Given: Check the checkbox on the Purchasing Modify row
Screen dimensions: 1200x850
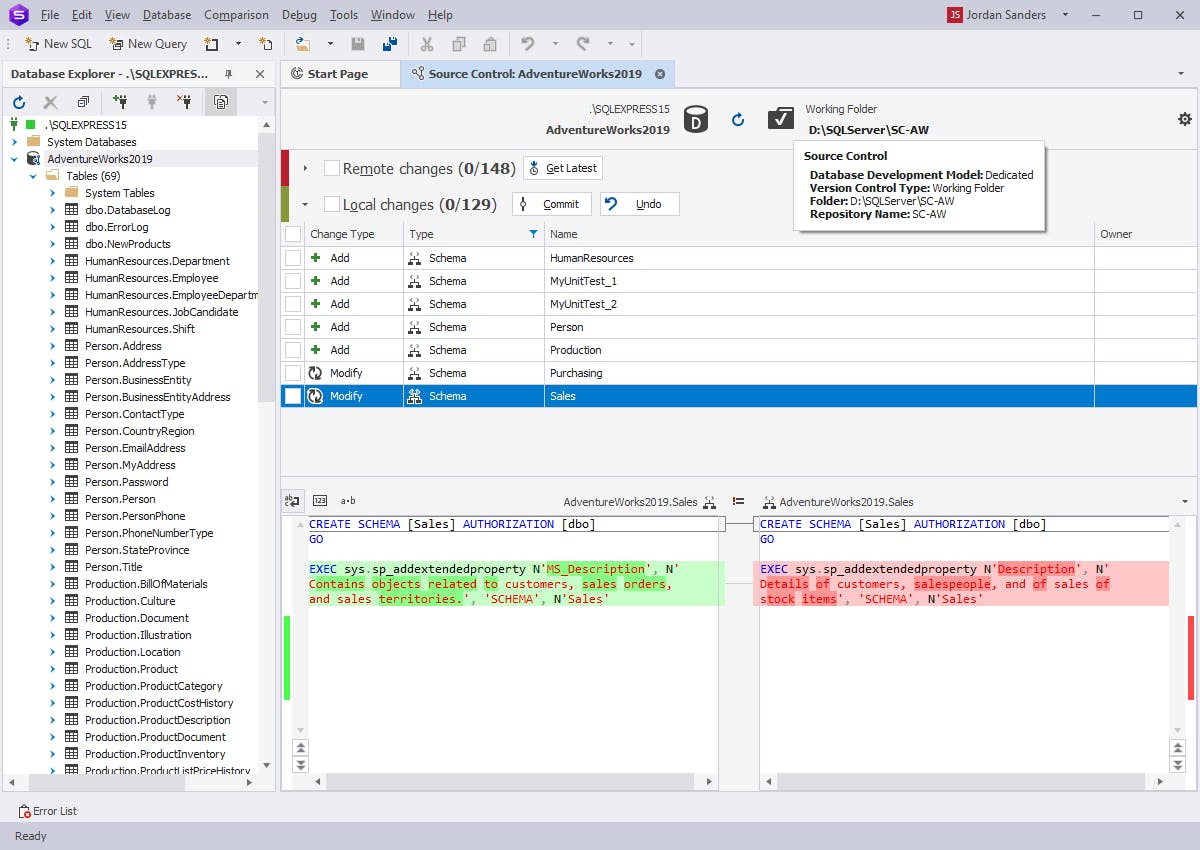Looking at the screenshot, I should 291,372.
